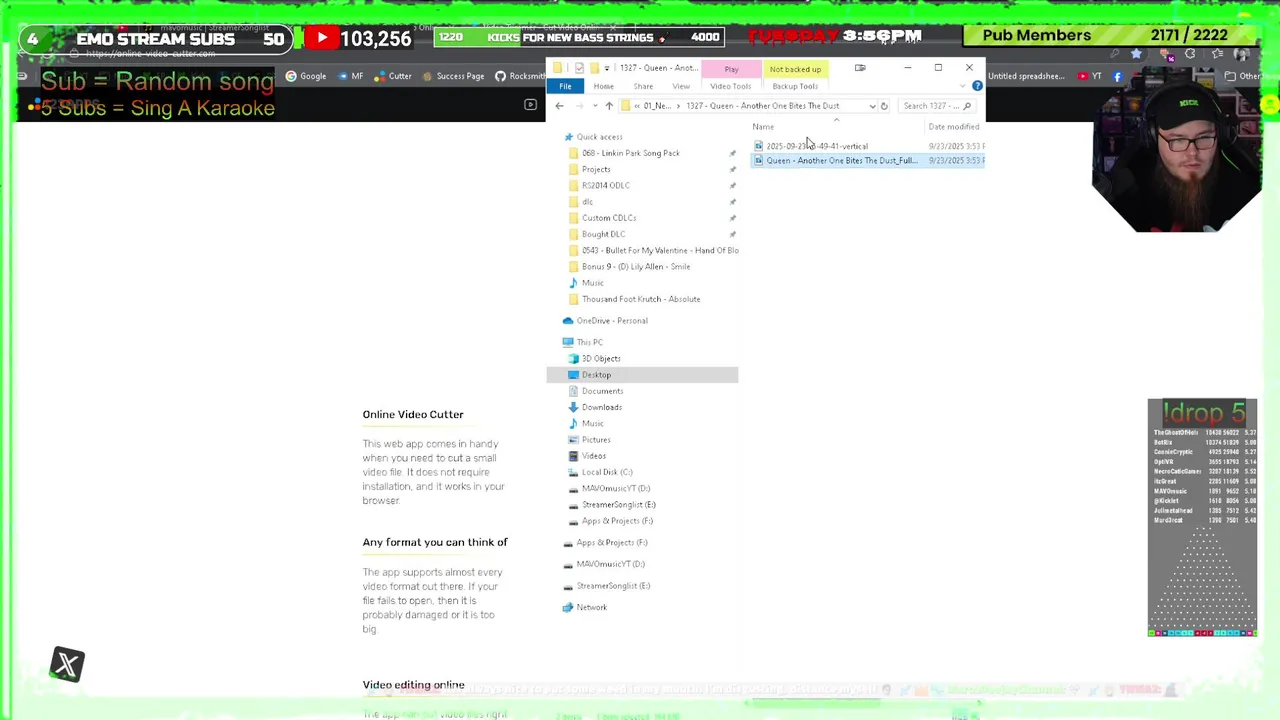1280x720 pixels.
Task: Select This PC in navigation pane
Action: (x=589, y=342)
